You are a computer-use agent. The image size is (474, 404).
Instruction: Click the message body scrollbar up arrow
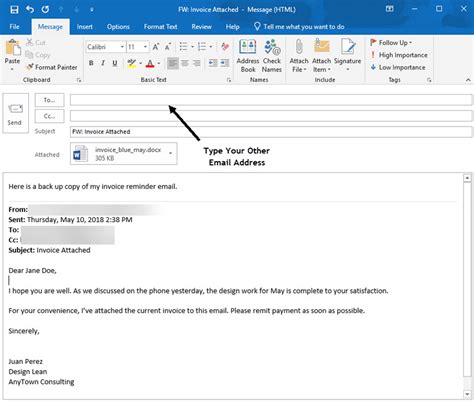click(467, 178)
